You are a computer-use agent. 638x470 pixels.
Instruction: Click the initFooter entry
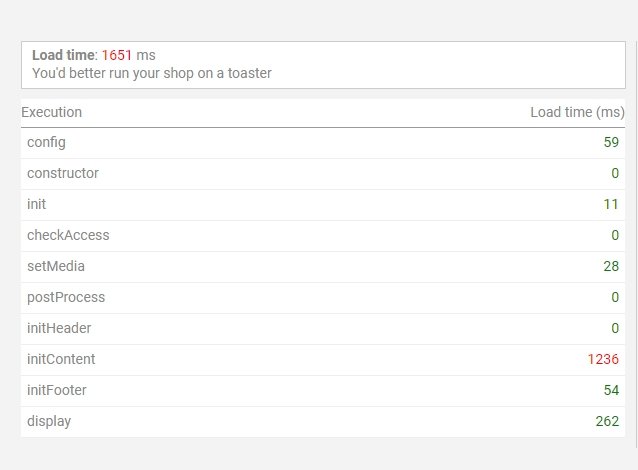(x=323, y=391)
